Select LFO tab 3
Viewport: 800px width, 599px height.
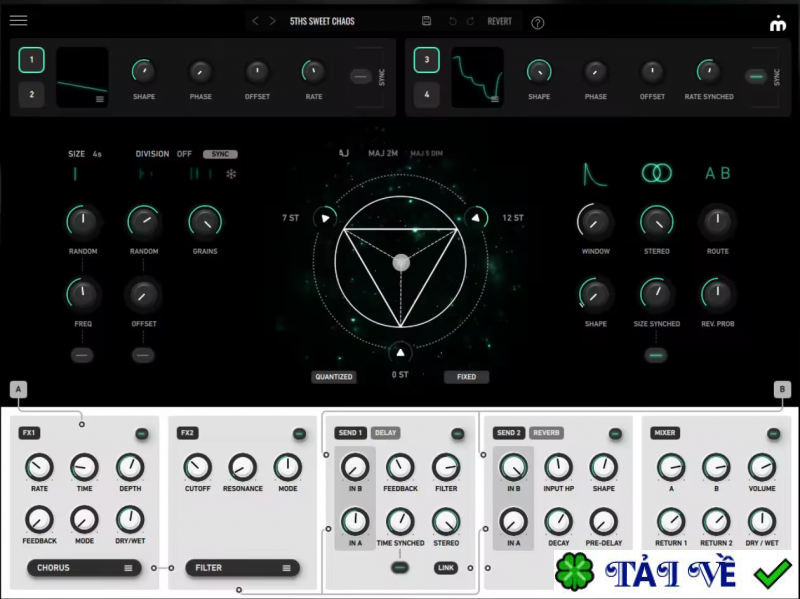tap(427, 60)
